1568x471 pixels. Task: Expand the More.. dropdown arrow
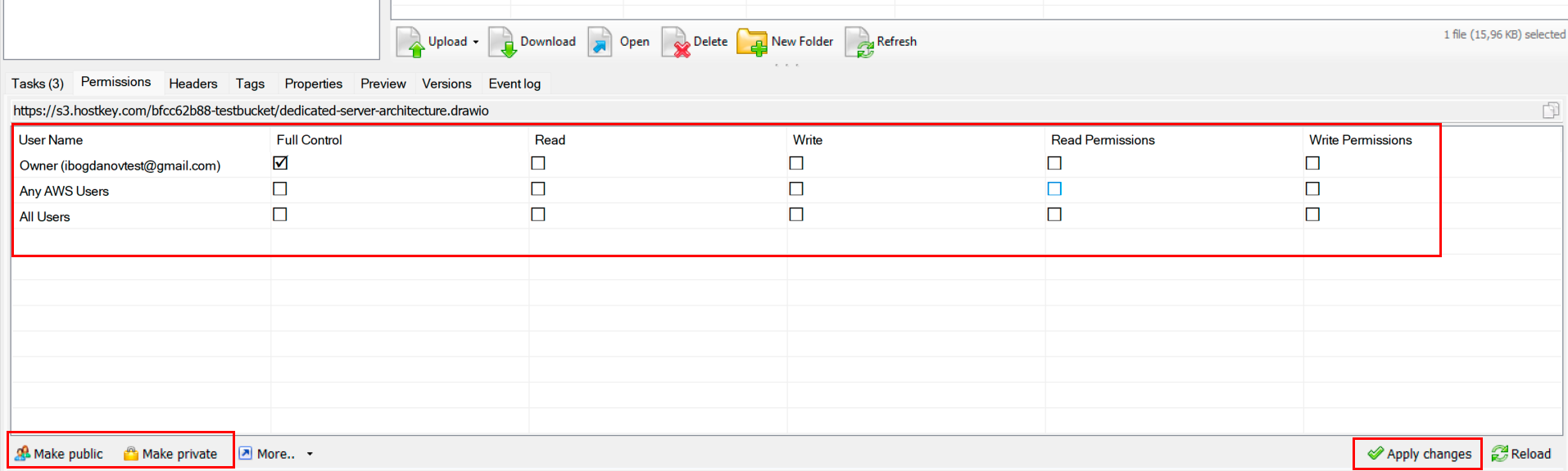[310, 454]
